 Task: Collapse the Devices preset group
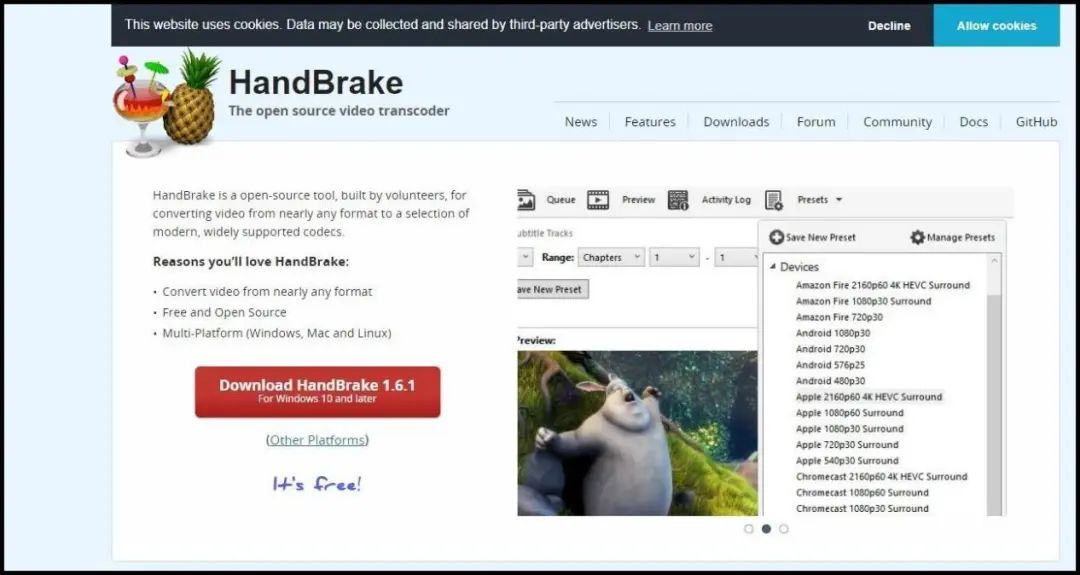tap(772, 266)
